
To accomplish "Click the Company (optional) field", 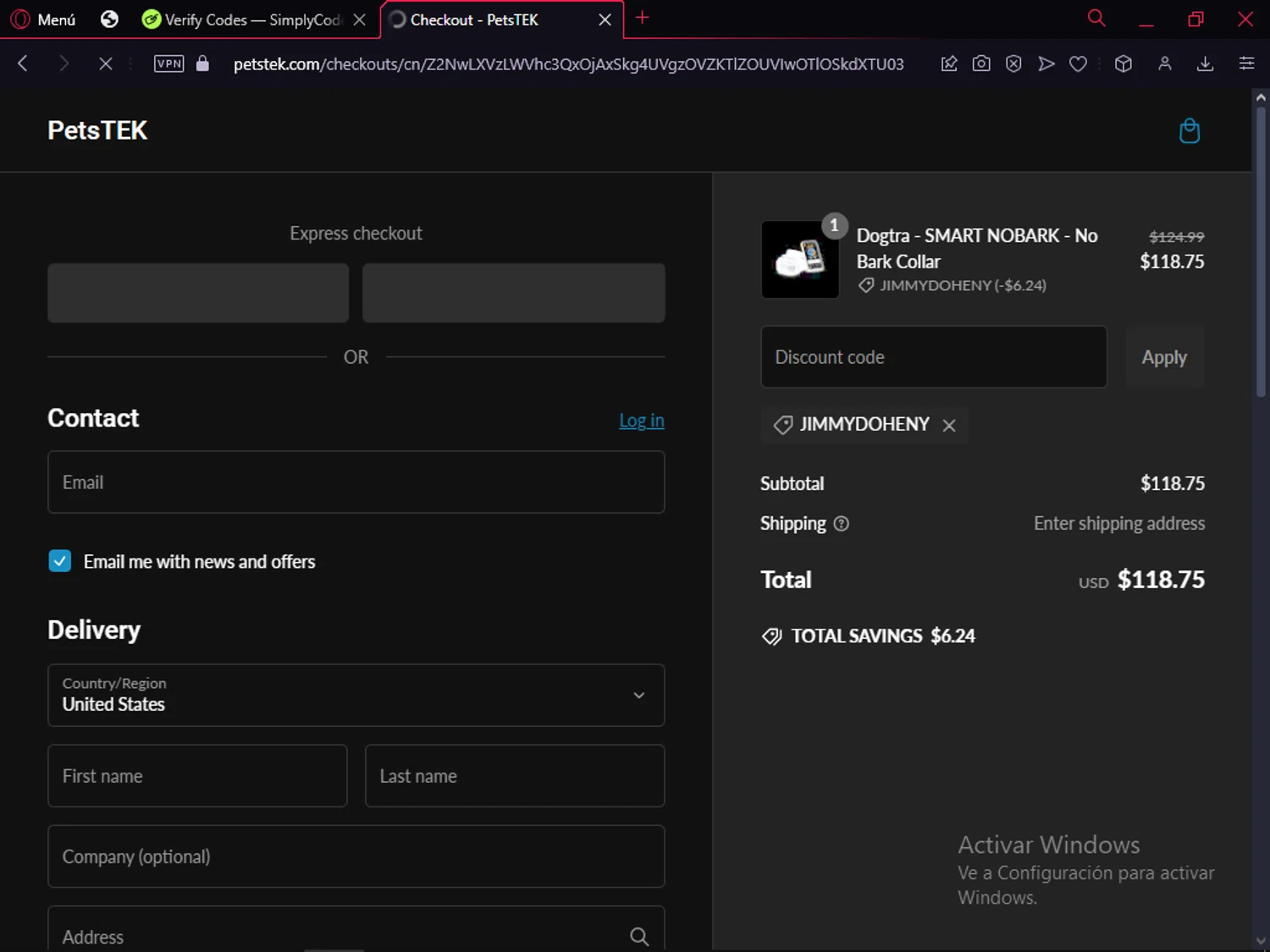I will click(356, 856).
